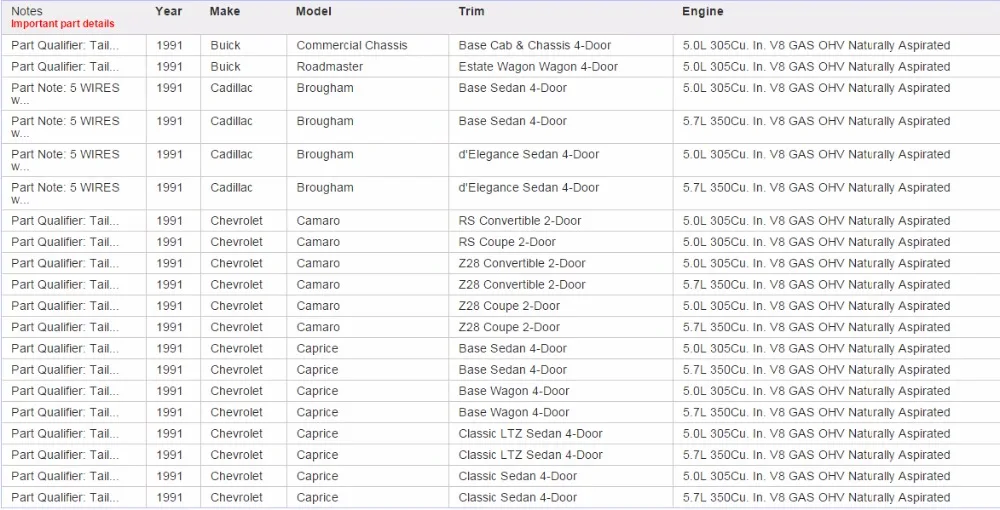Screen dimensions: 1000x510
Task: Click the Year column header
Action: [x=168, y=11]
